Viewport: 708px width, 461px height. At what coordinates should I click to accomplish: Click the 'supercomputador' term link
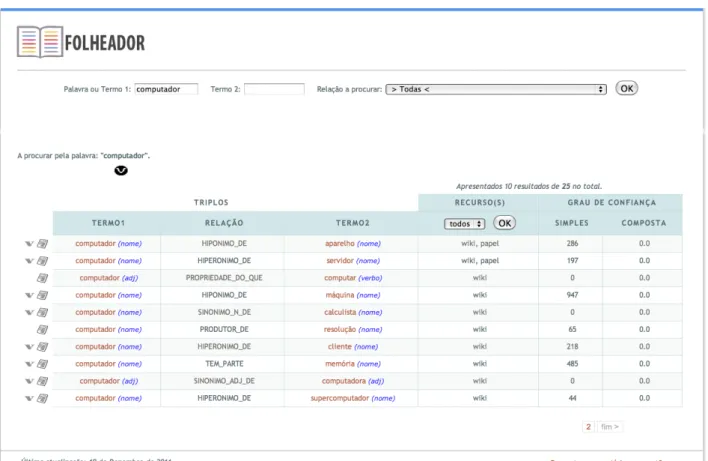(x=340, y=398)
